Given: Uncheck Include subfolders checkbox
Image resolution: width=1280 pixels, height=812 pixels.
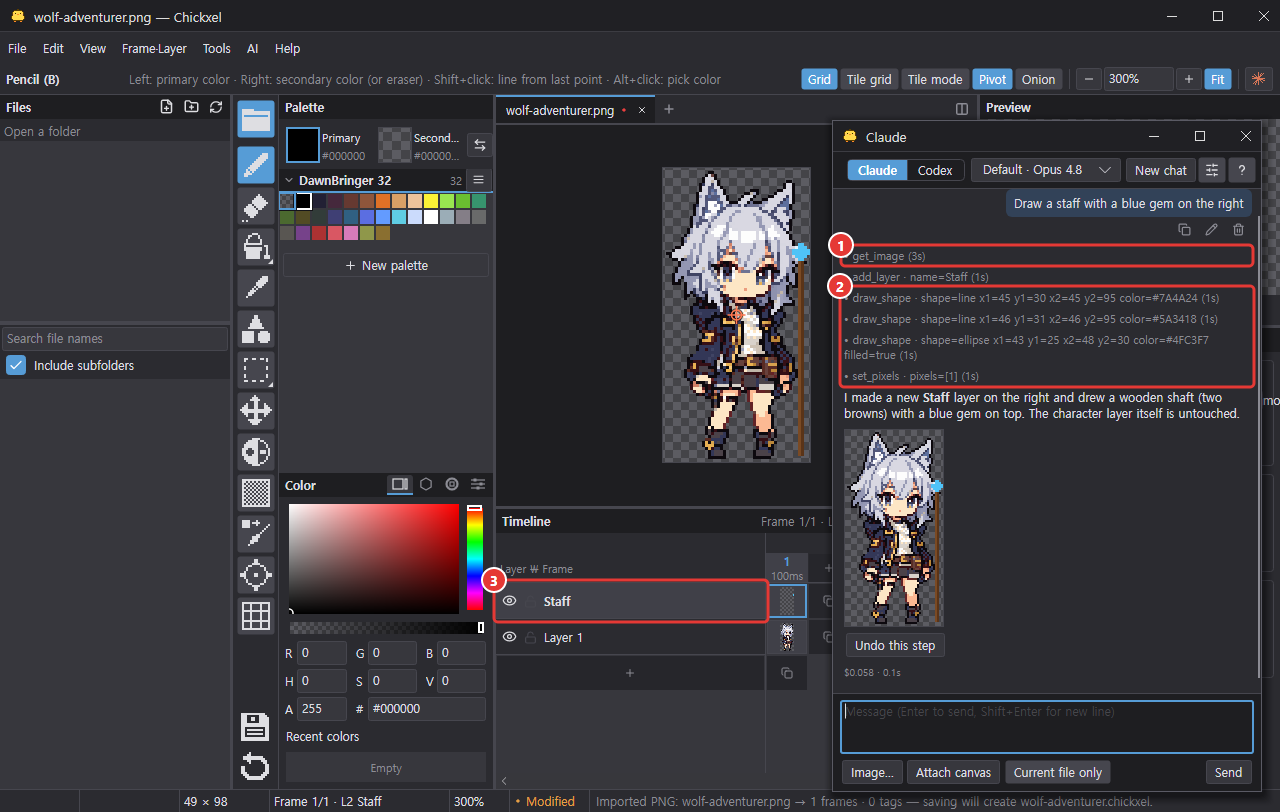Looking at the screenshot, I should click(16, 365).
